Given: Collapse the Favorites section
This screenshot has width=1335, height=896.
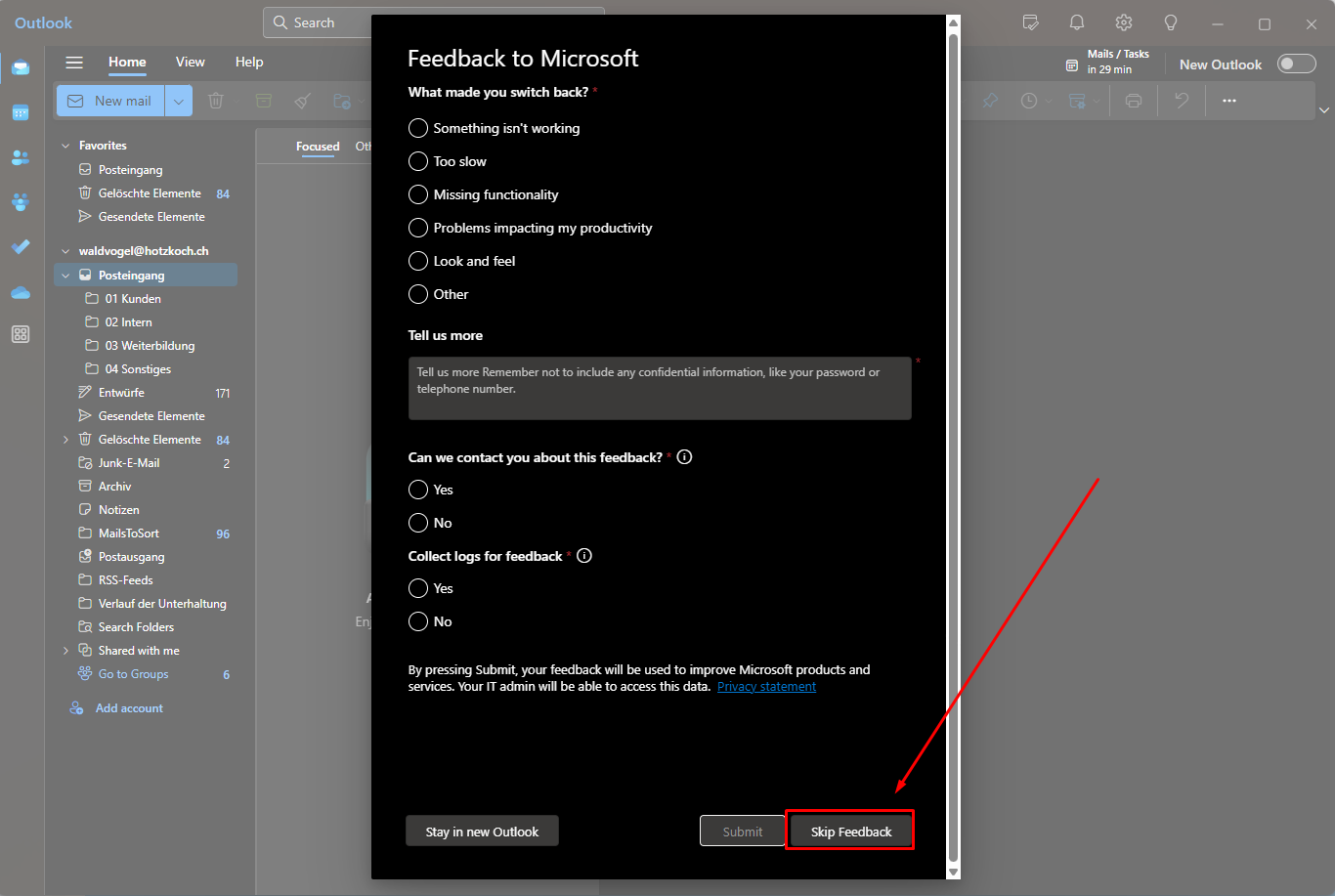Looking at the screenshot, I should click(66, 146).
